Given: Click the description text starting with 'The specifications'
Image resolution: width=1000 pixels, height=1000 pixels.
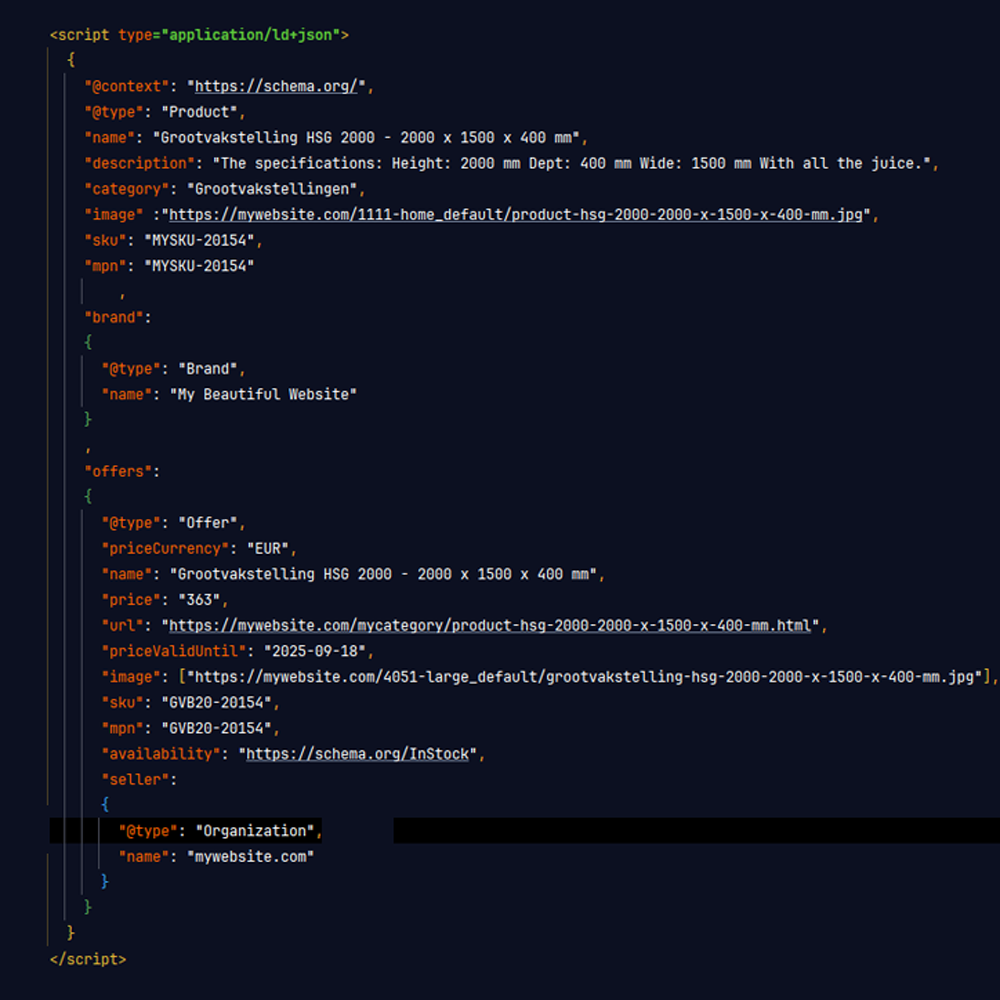Looking at the screenshot, I should click(x=571, y=163).
